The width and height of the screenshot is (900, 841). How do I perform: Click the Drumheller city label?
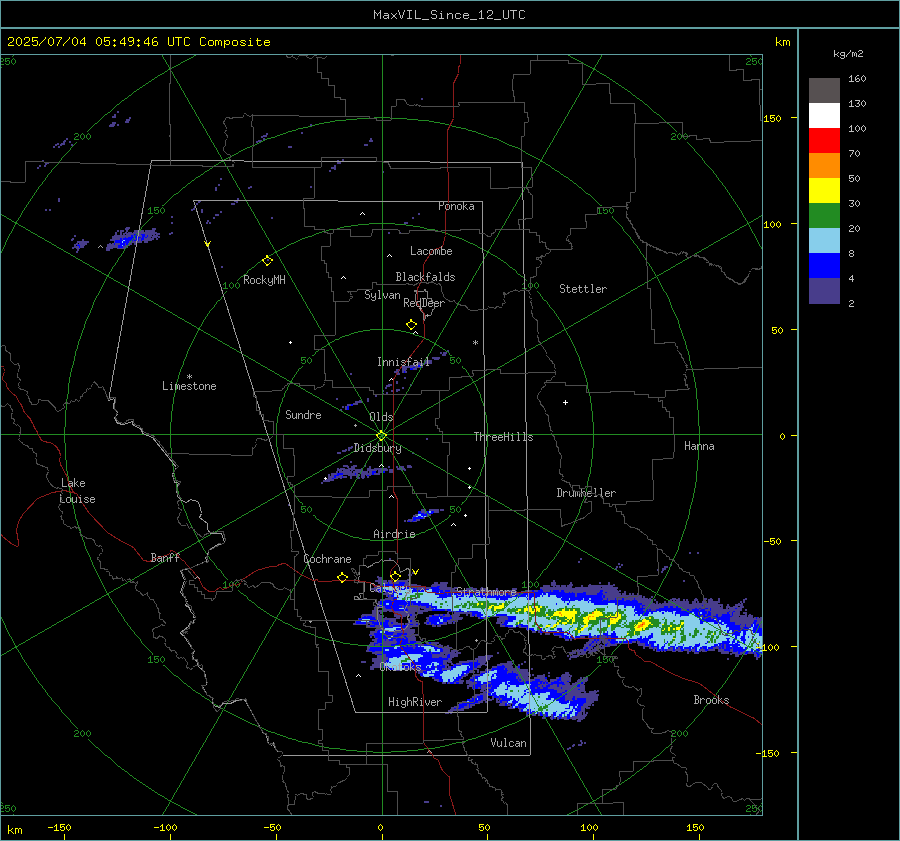coord(586,493)
